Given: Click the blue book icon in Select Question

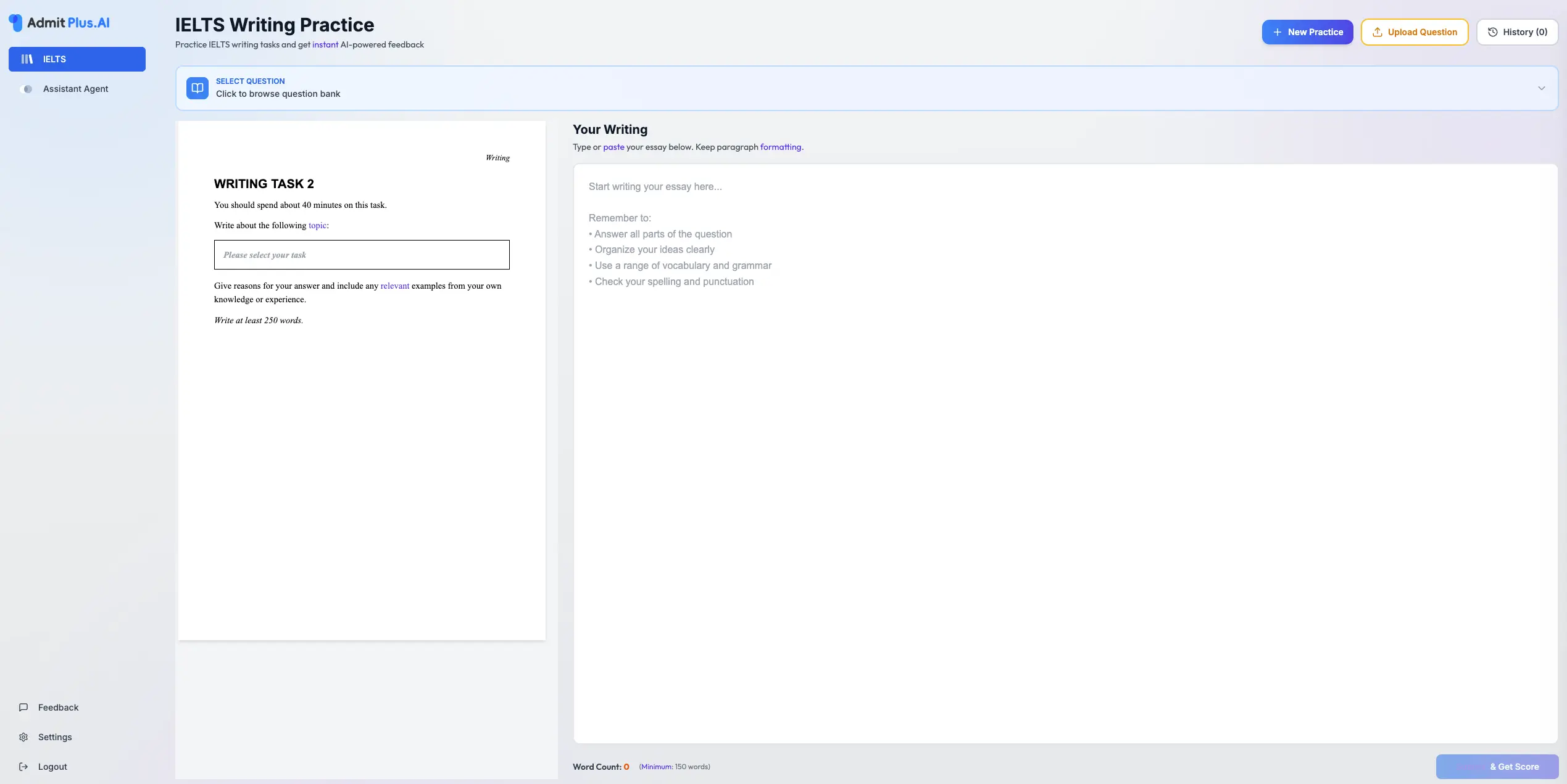Looking at the screenshot, I should [196, 88].
